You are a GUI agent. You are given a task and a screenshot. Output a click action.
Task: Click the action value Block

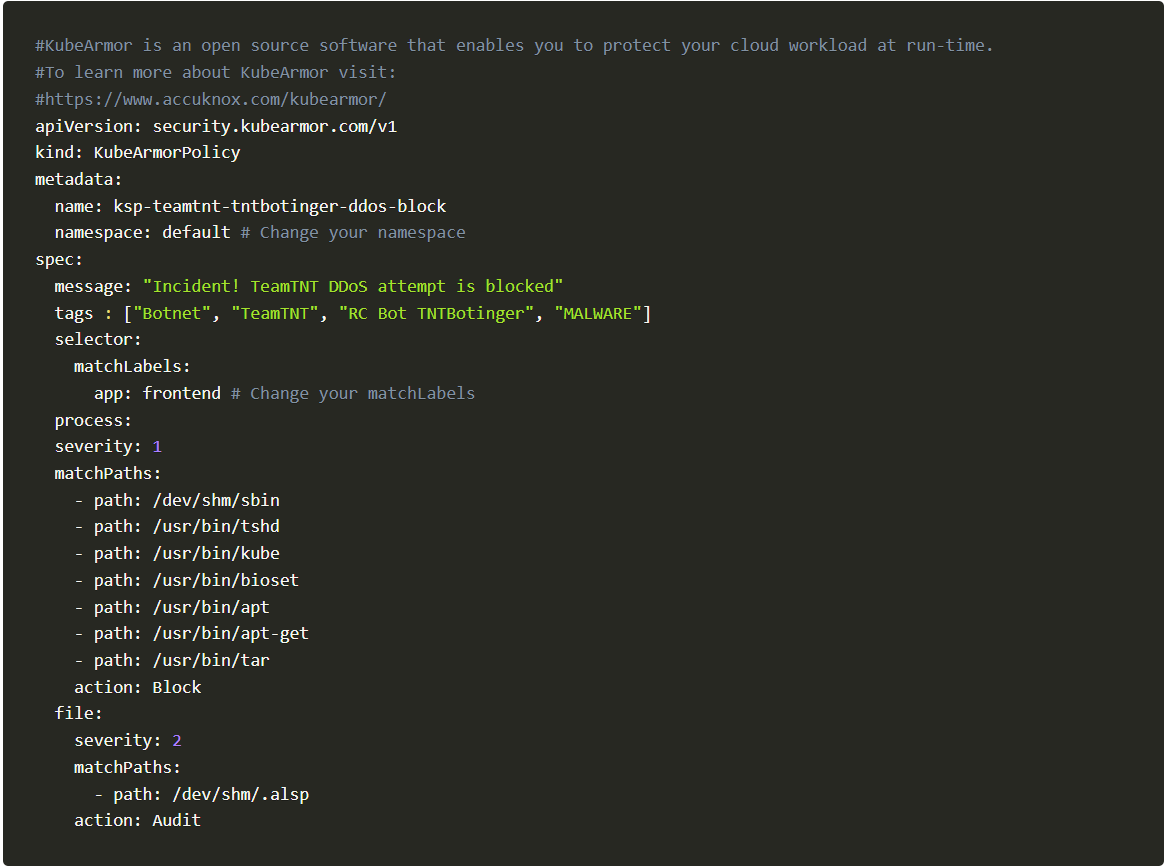(x=177, y=688)
